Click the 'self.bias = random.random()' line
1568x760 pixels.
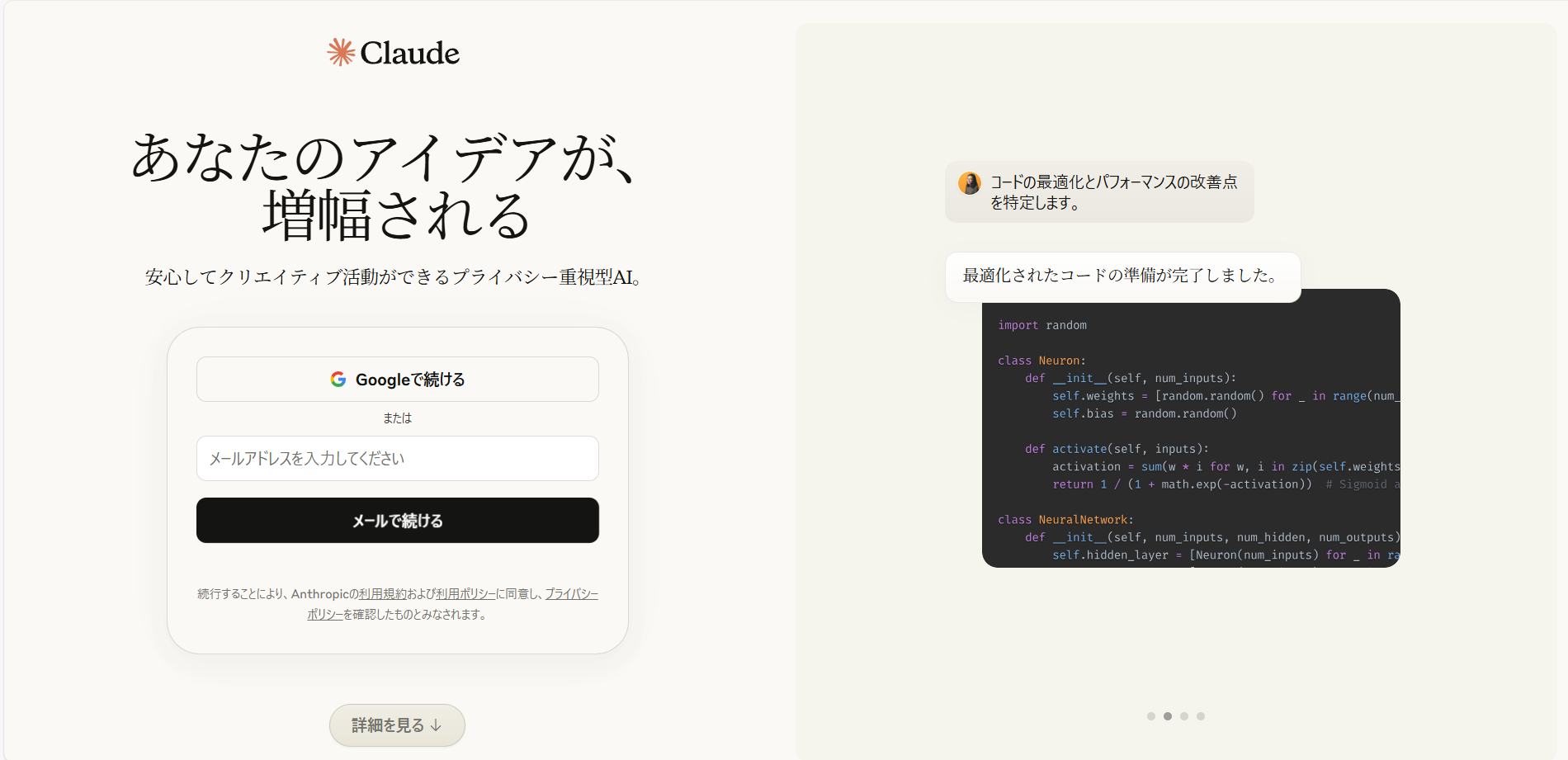[x=1145, y=413]
